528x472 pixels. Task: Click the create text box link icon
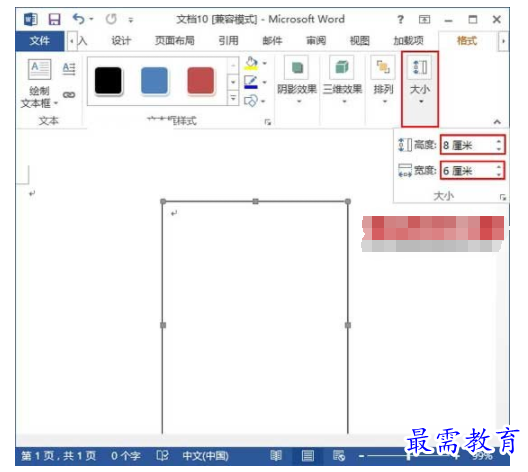tap(69, 95)
